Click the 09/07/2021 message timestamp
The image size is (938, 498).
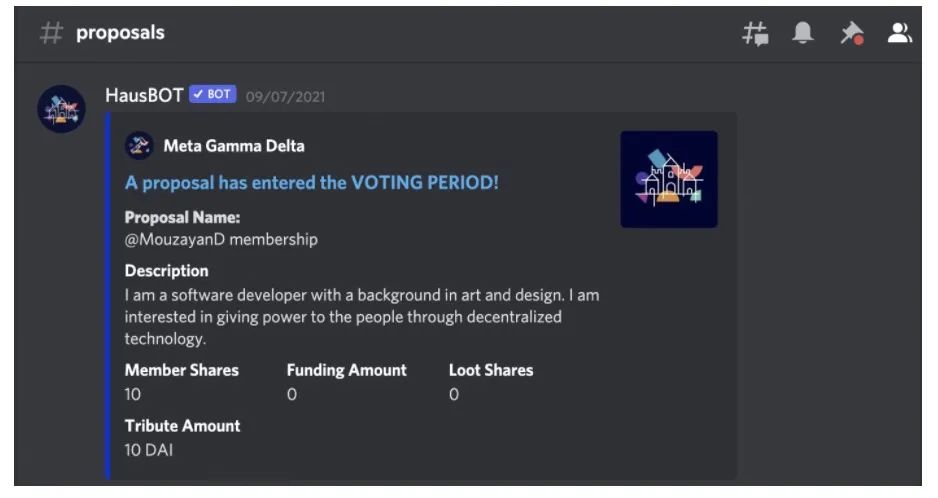point(285,97)
